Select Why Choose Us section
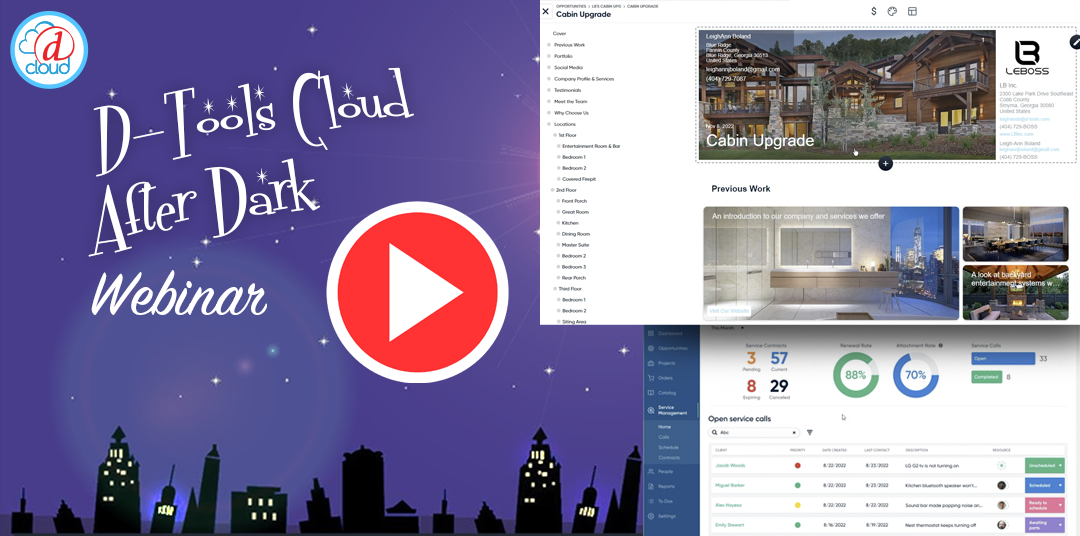The image size is (1080, 536). (x=571, y=112)
